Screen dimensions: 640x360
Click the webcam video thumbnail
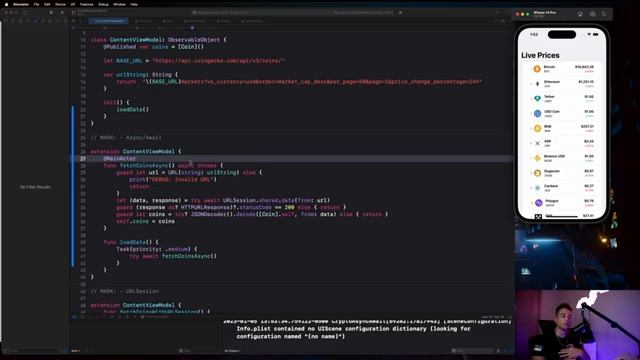point(577,325)
